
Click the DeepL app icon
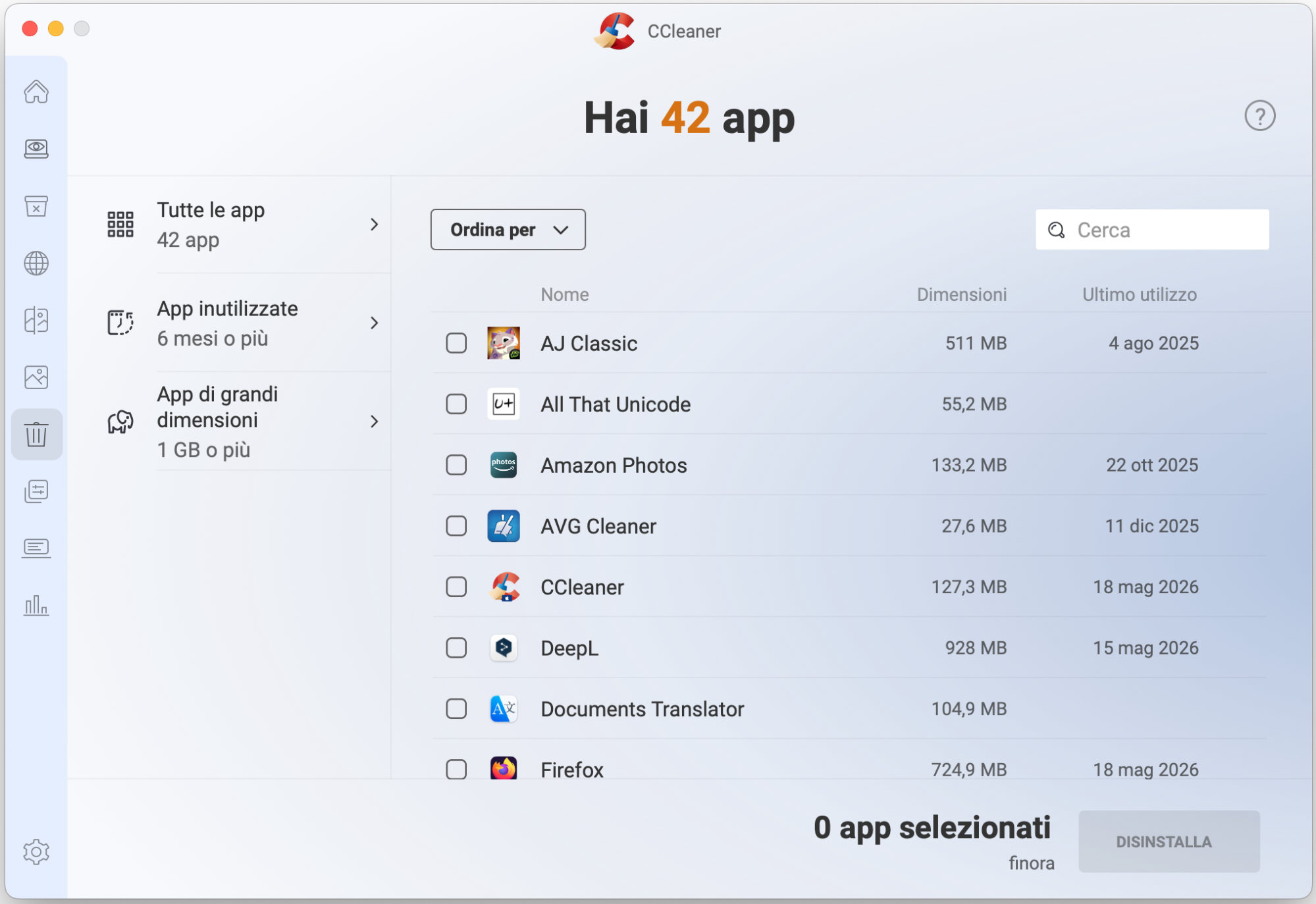[x=504, y=648]
